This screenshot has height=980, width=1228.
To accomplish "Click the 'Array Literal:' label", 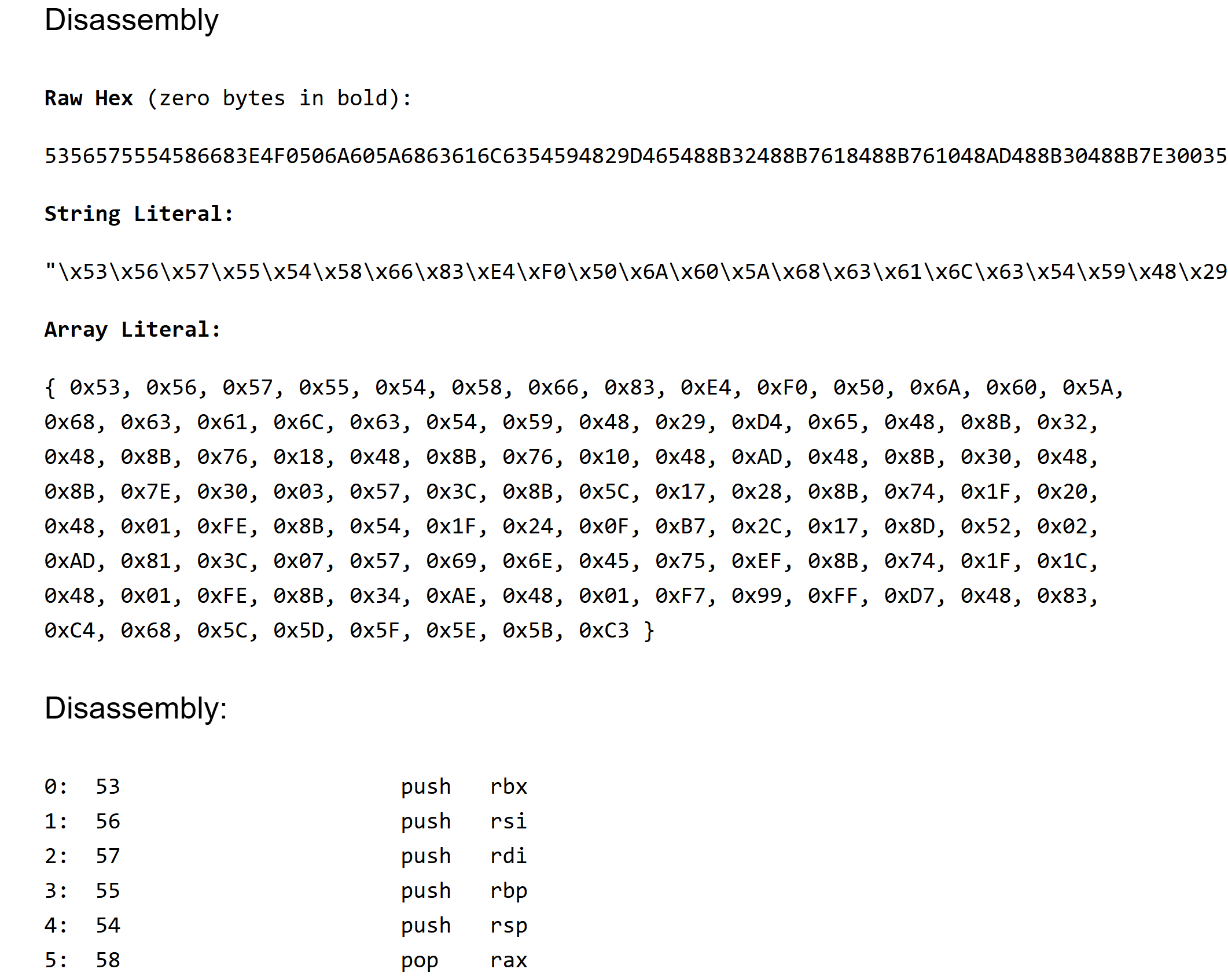I will click(133, 330).
